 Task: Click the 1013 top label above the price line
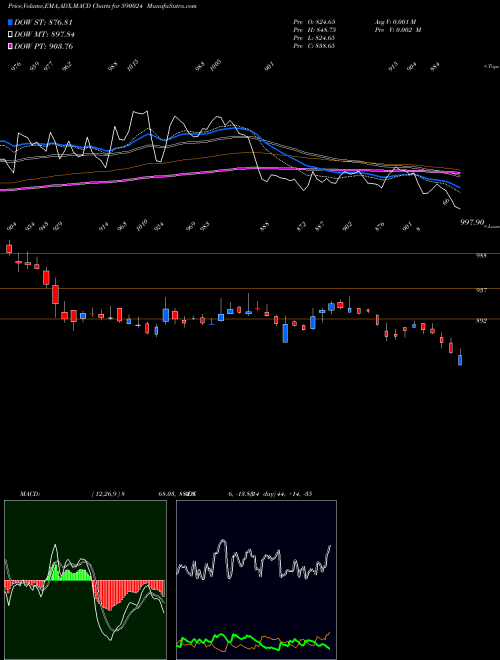pyautogui.click(x=133, y=65)
